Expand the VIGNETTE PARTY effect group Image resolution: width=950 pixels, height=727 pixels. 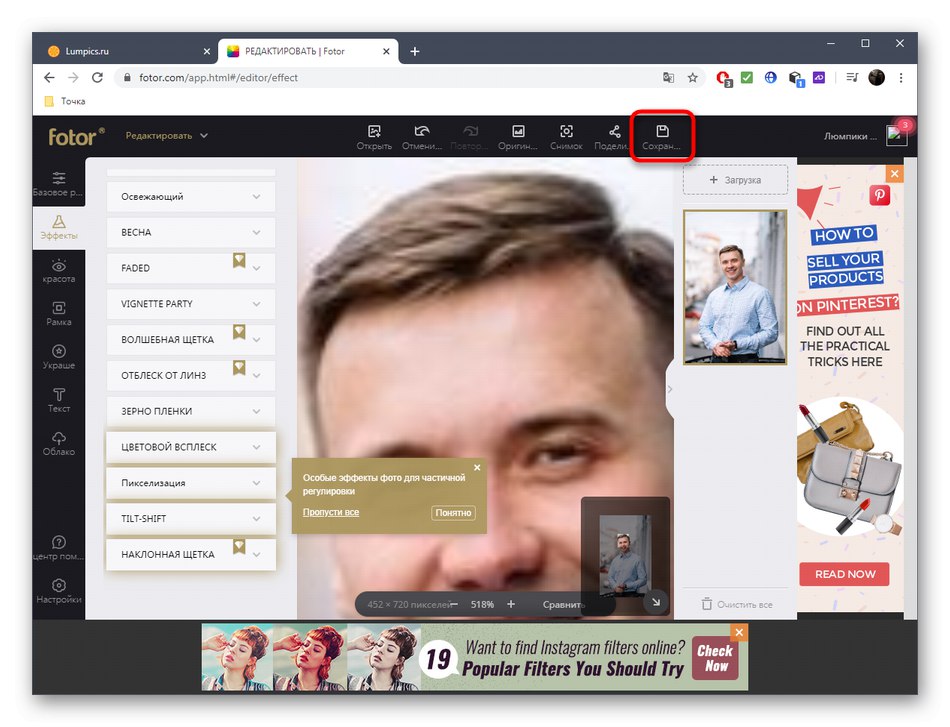click(x=191, y=304)
